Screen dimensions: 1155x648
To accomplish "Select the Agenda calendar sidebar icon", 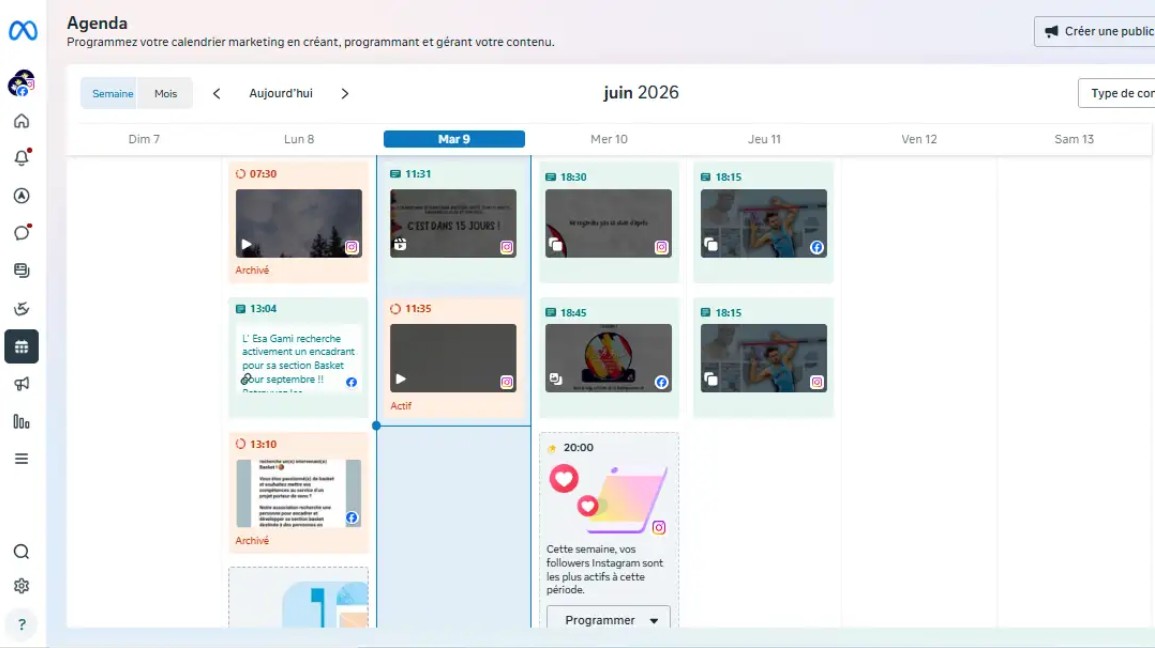I will click(21, 346).
